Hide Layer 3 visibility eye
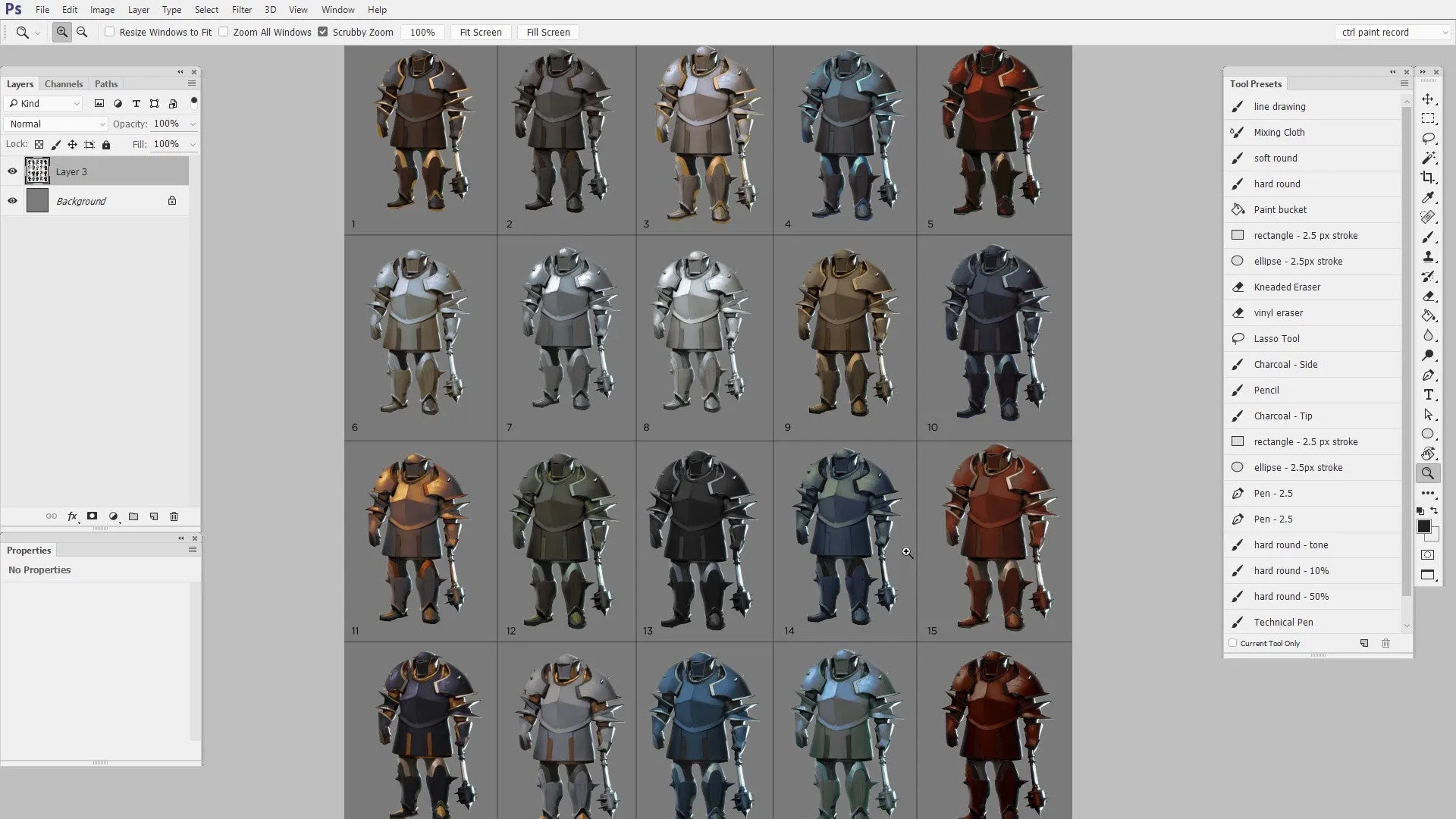The image size is (1456, 819). pyautogui.click(x=12, y=171)
